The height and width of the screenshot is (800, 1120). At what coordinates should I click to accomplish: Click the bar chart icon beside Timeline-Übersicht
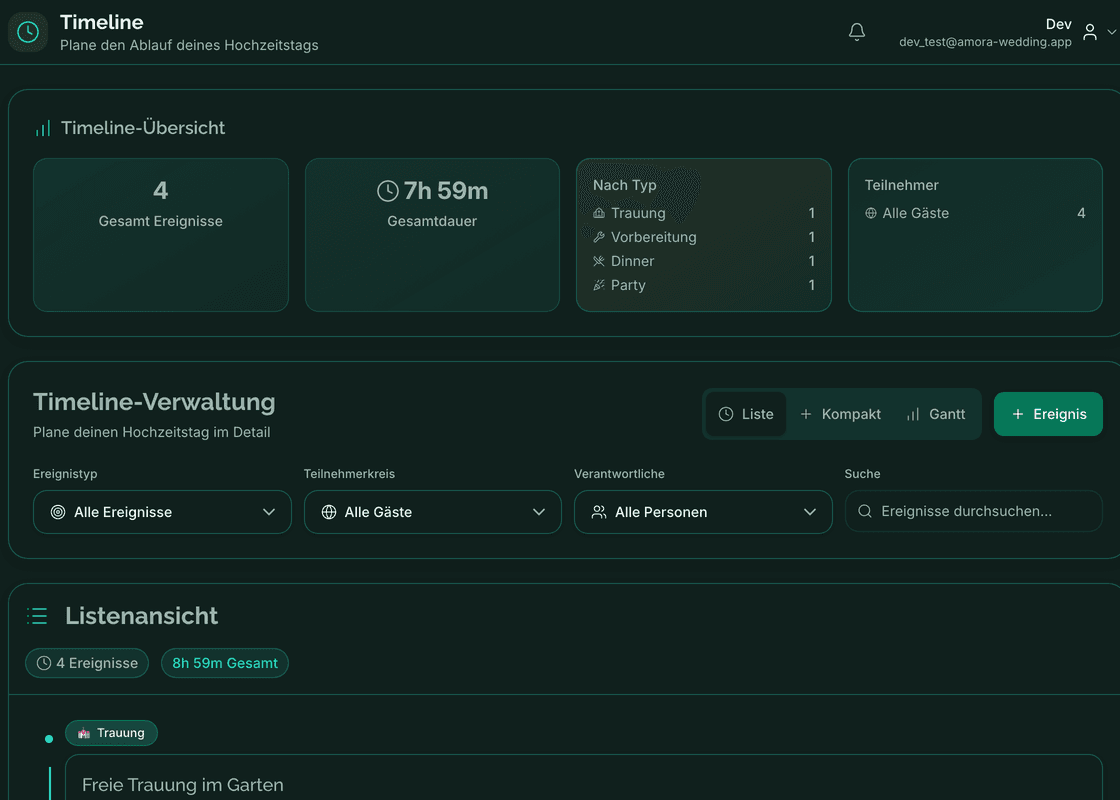pyautogui.click(x=43, y=128)
